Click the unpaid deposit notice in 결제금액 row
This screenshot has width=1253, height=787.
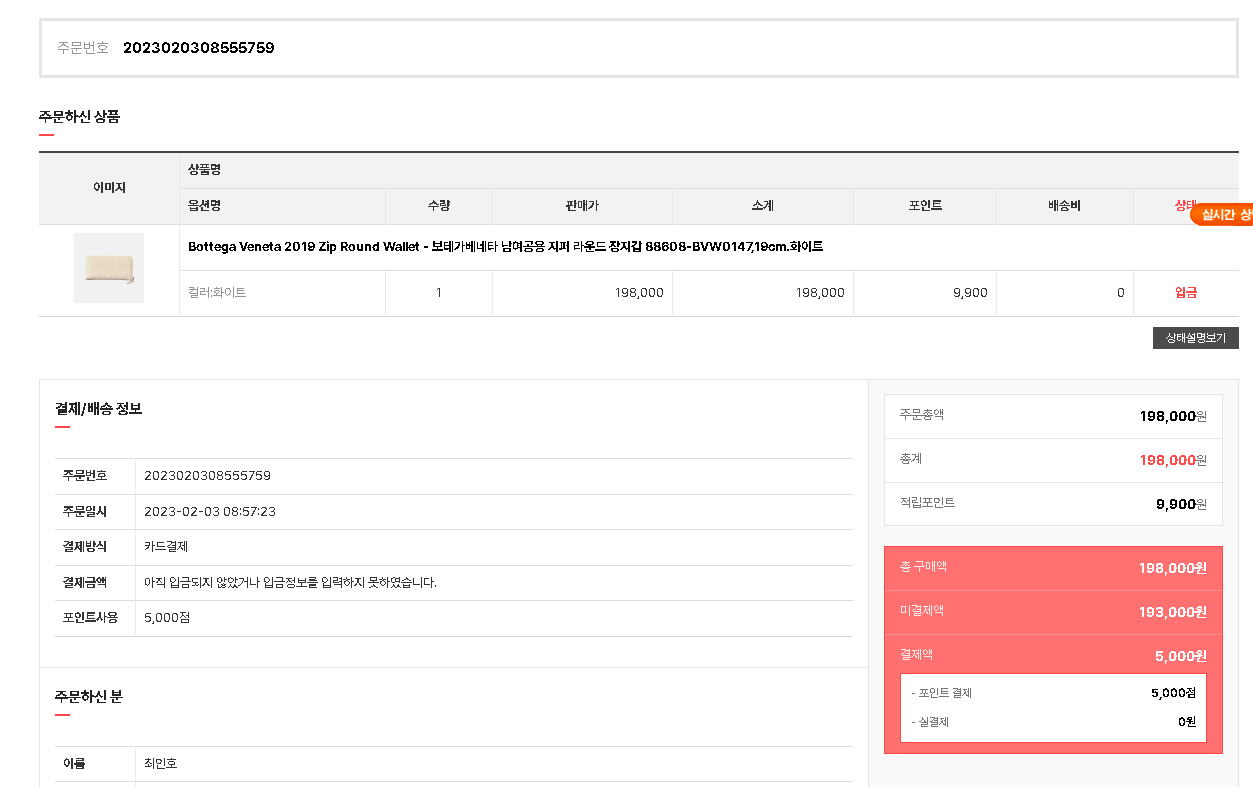pos(290,583)
